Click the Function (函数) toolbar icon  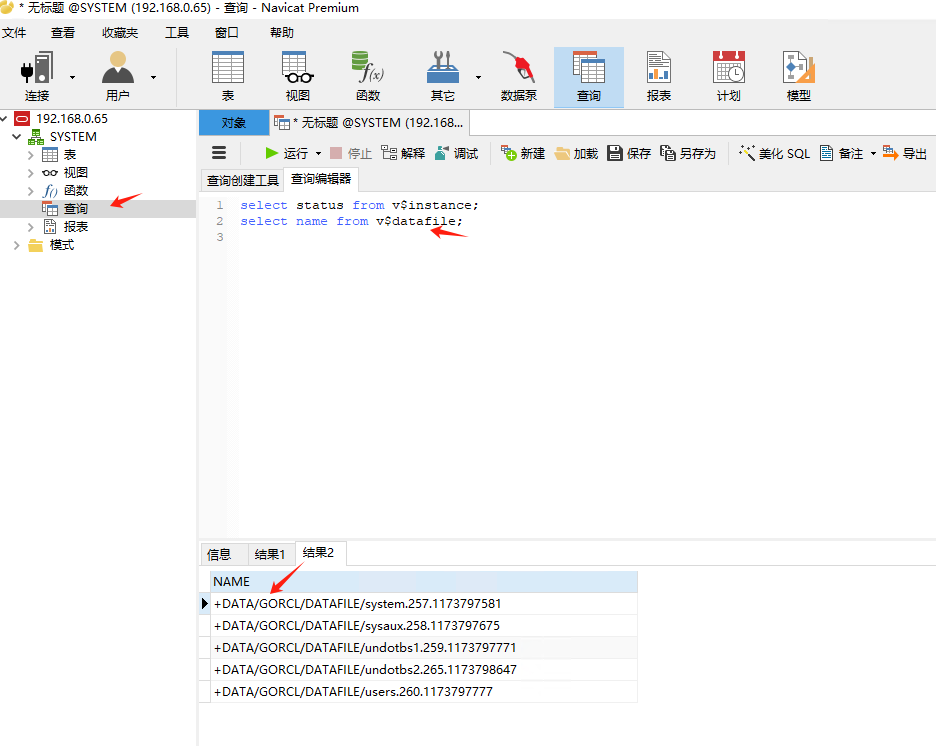[x=368, y=67]
